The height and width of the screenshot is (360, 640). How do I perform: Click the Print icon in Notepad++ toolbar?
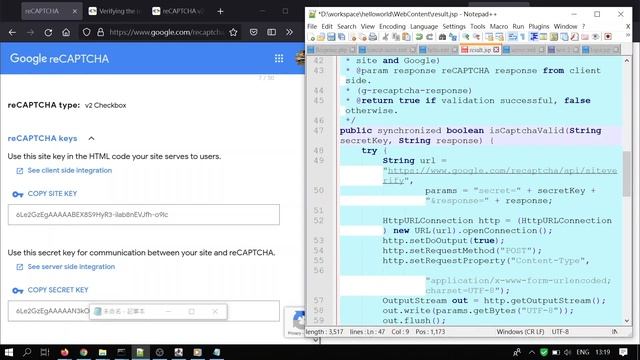[373, 37]
